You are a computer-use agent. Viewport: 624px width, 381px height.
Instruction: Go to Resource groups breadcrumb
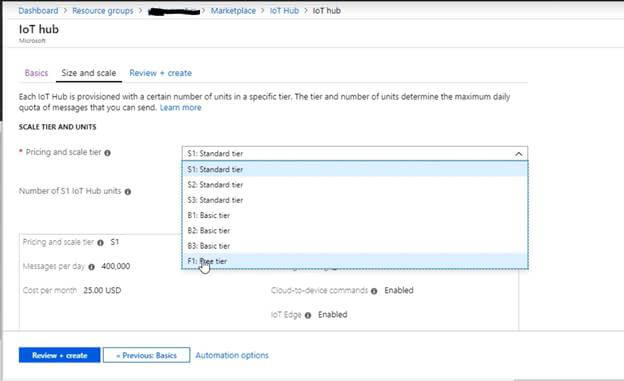pos(103,11)
